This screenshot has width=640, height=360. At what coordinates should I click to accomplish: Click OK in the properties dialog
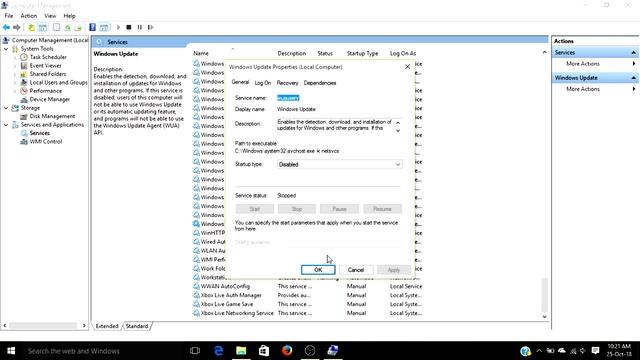point(318,270)
